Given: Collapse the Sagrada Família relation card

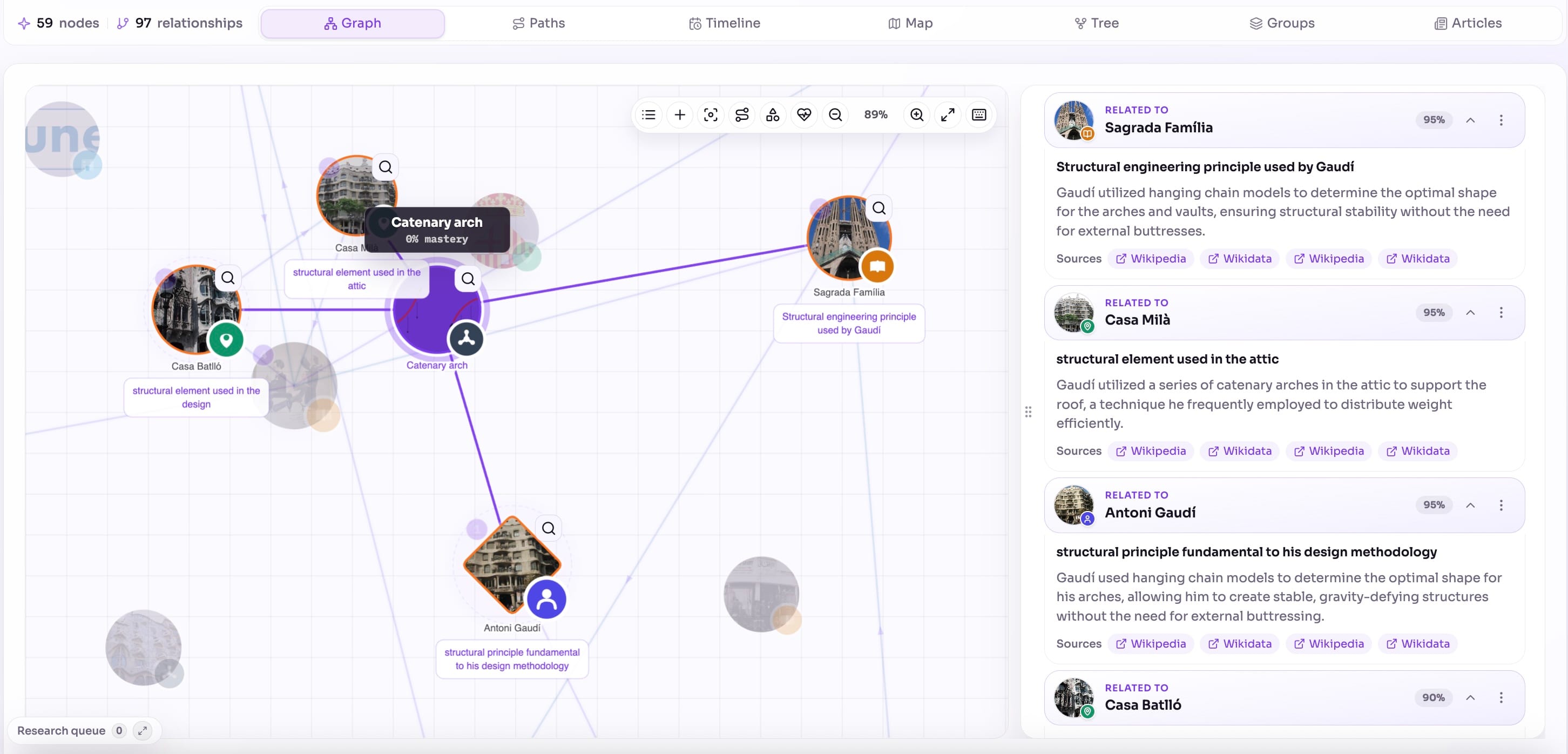Looking at the screenshot, I should [x=1471, y=120].
